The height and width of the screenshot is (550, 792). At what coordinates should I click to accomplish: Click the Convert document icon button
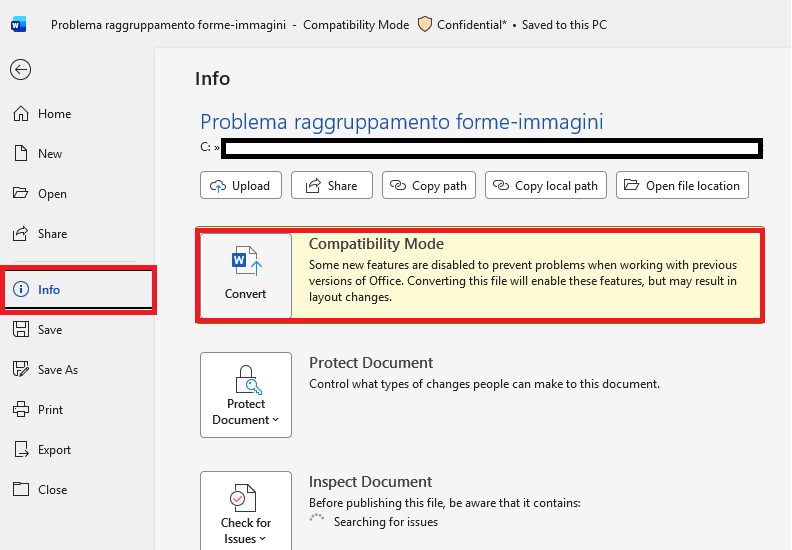[x=246, y=275]
